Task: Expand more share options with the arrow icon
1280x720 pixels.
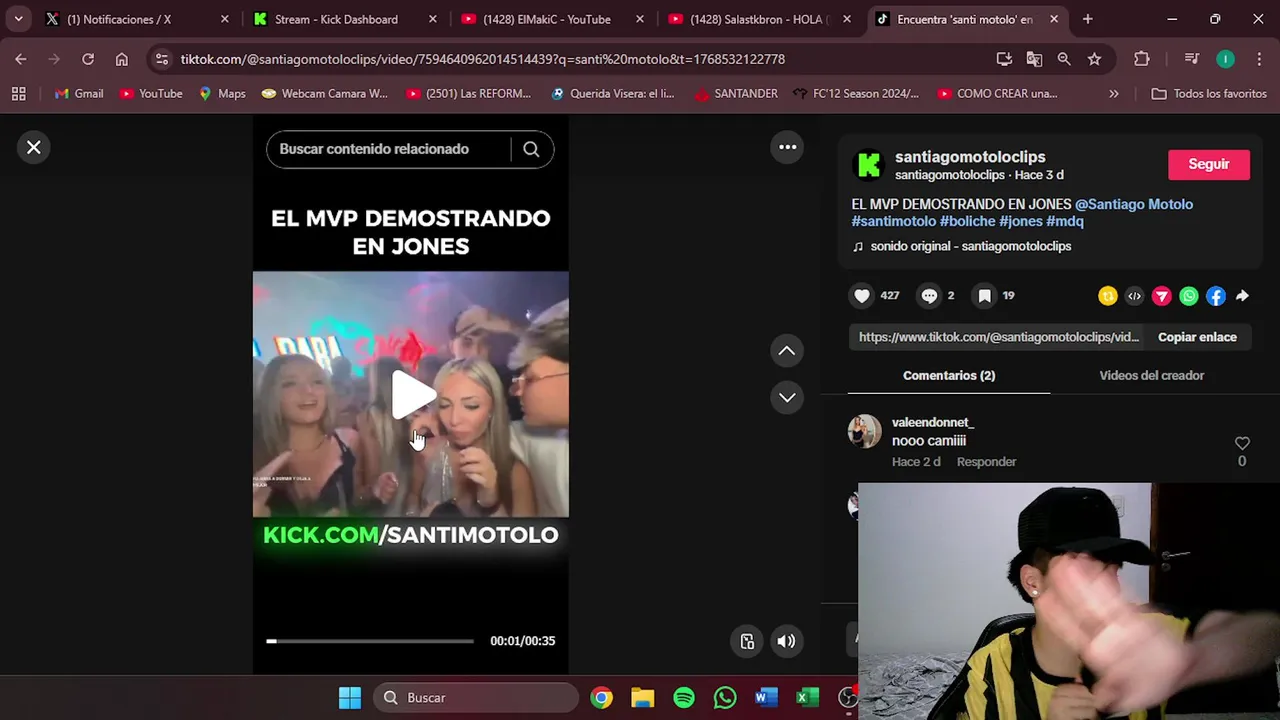Action: [1242, 296]
